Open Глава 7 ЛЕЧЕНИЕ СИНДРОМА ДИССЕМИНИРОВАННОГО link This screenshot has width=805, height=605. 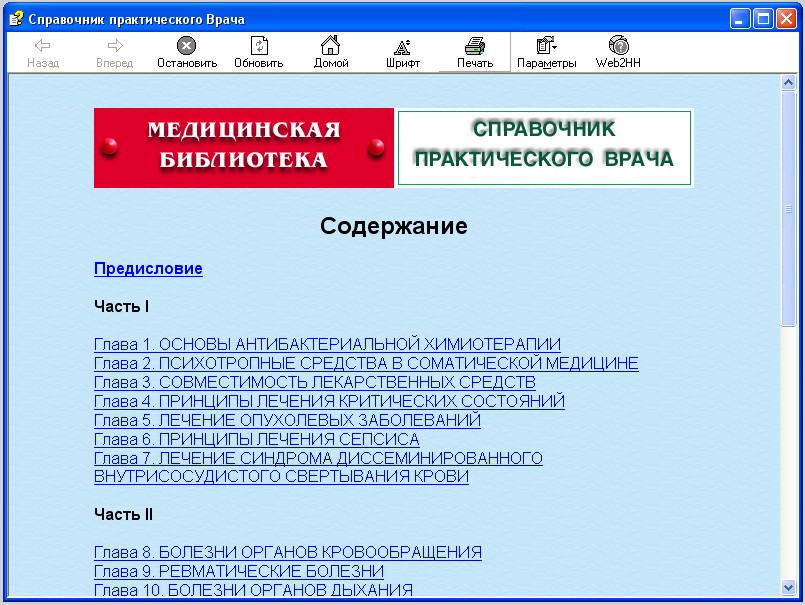pos(318,467)
